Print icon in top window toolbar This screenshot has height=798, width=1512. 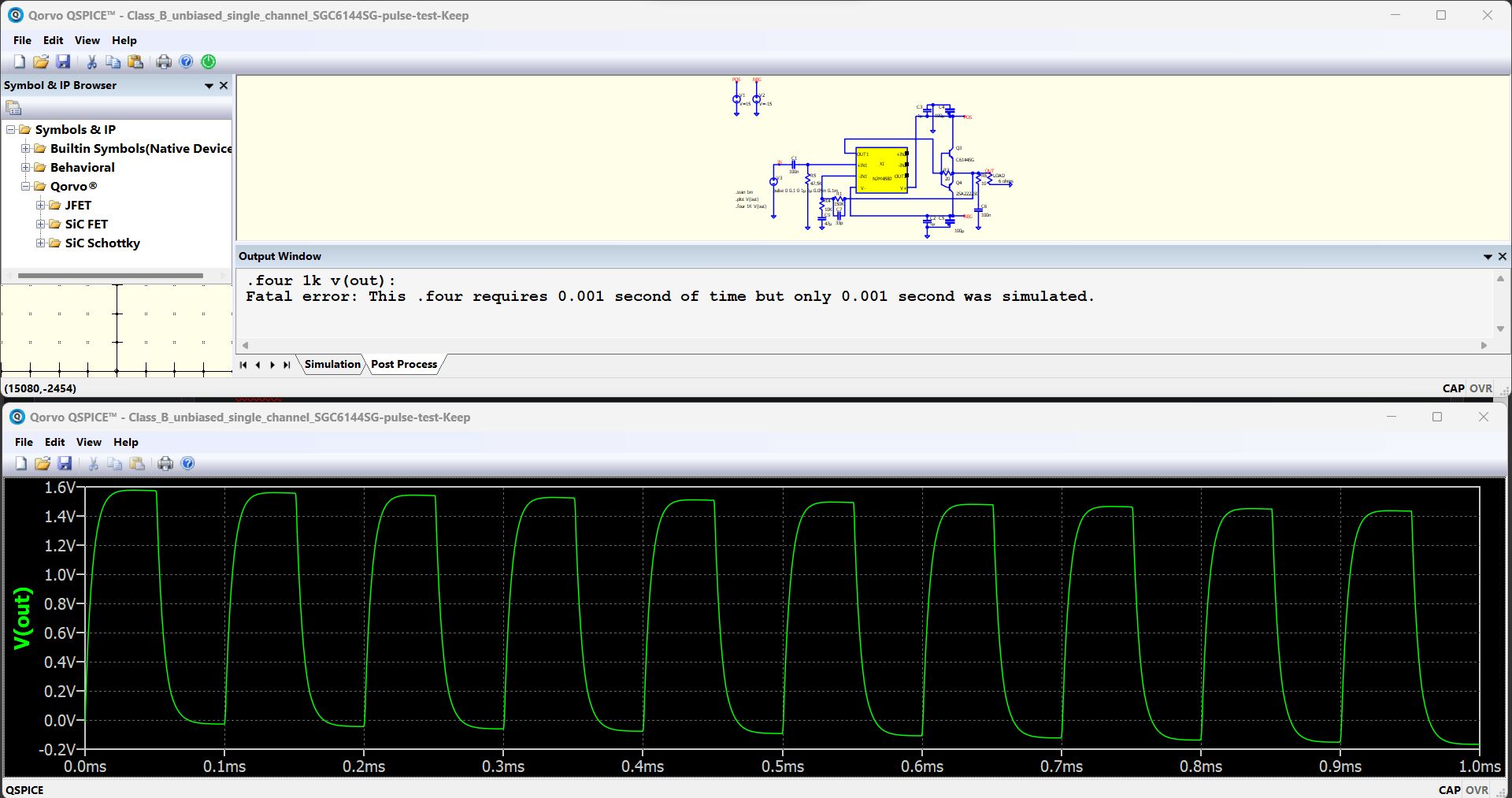pos(164,61)
